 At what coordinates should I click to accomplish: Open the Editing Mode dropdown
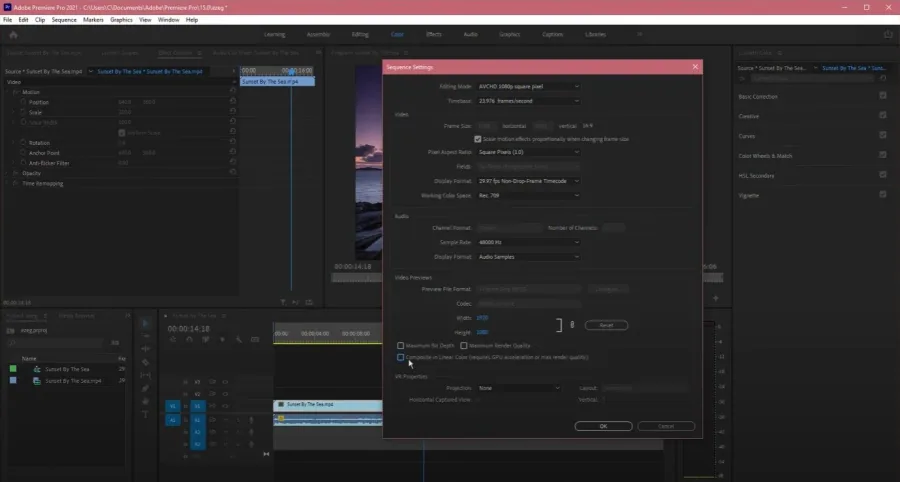pyautogui.click(x=528, y=86)
